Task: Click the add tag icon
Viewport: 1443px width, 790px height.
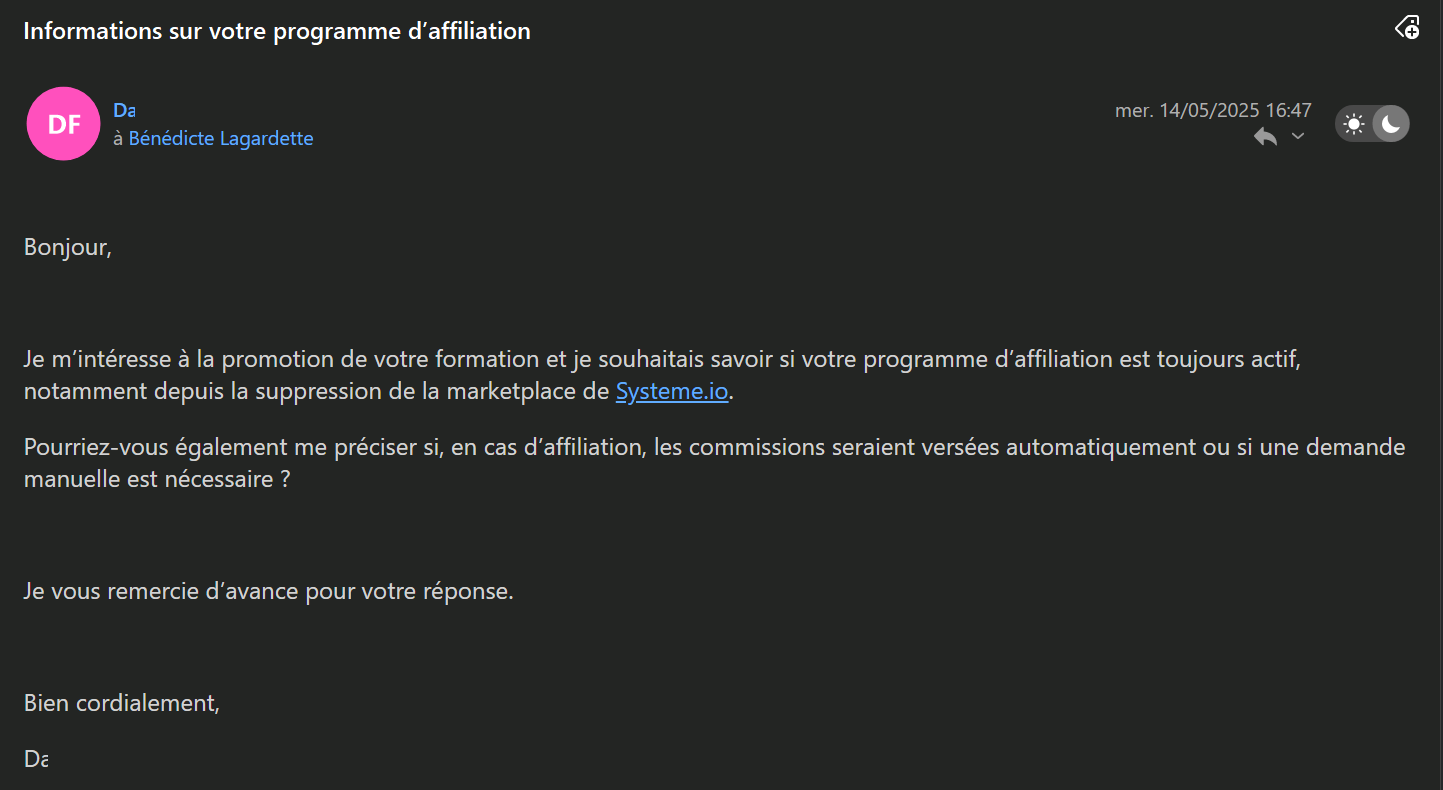Action: [1407, 28]
